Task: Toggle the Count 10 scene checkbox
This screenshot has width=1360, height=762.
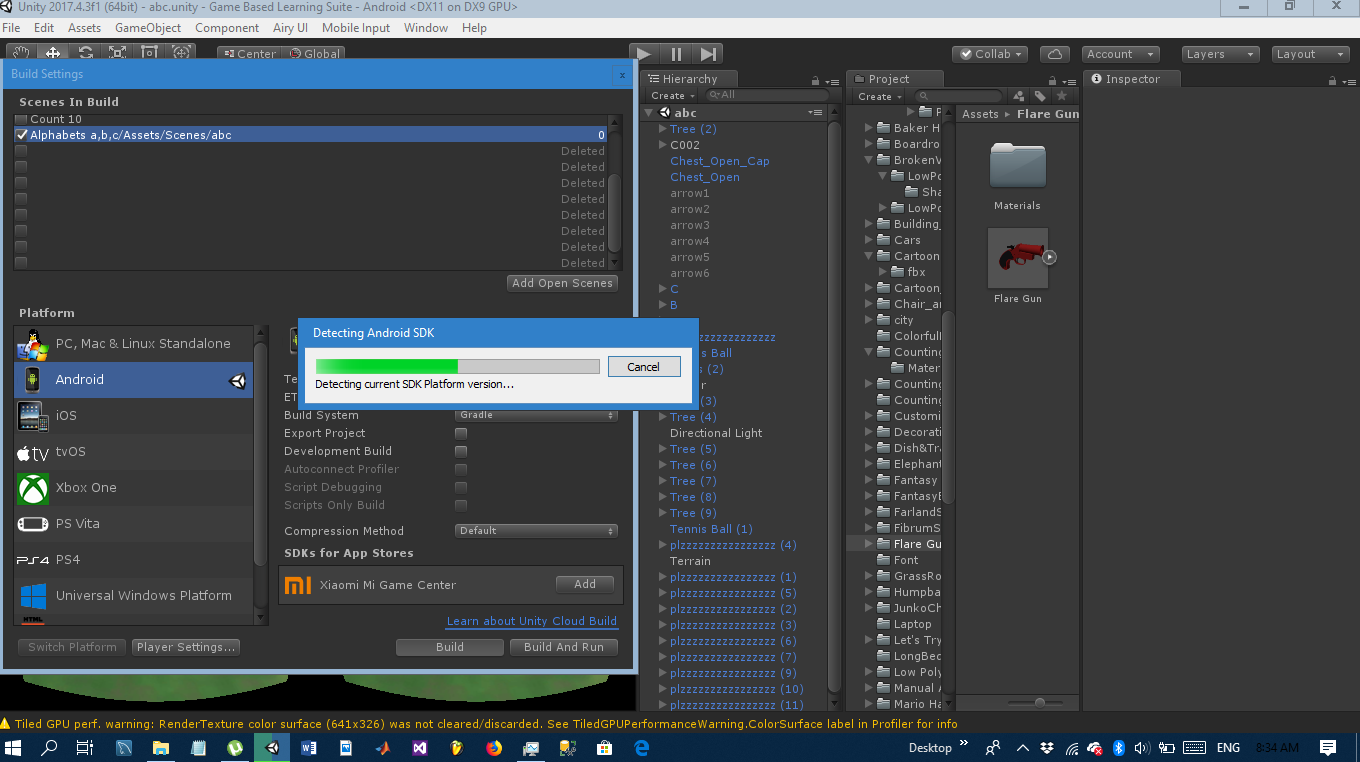Action: (x=22, y=119)
